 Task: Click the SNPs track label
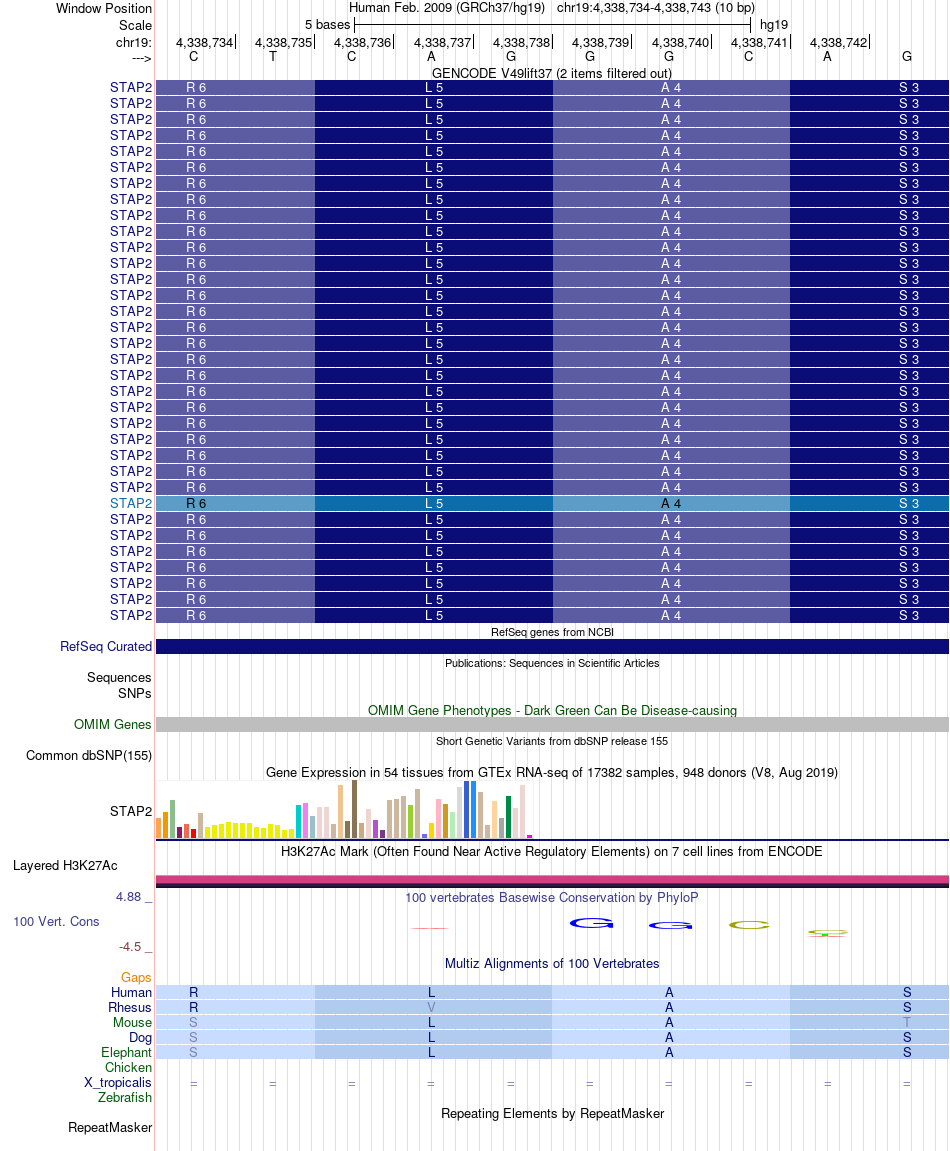[x=135, y=693]
